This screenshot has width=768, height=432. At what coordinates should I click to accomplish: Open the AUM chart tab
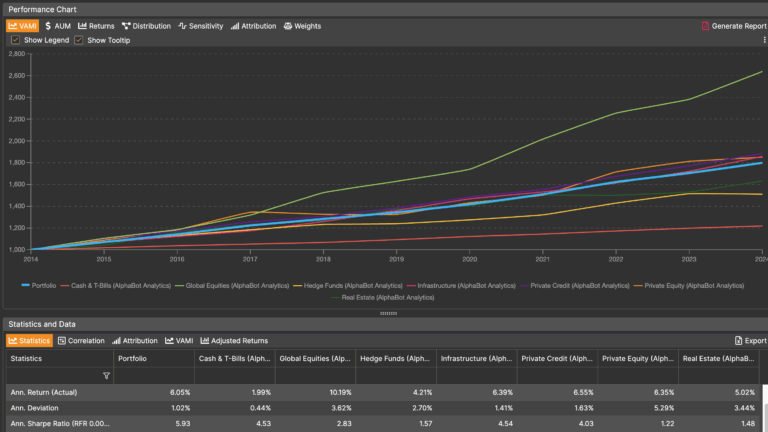tap(57, 26)
